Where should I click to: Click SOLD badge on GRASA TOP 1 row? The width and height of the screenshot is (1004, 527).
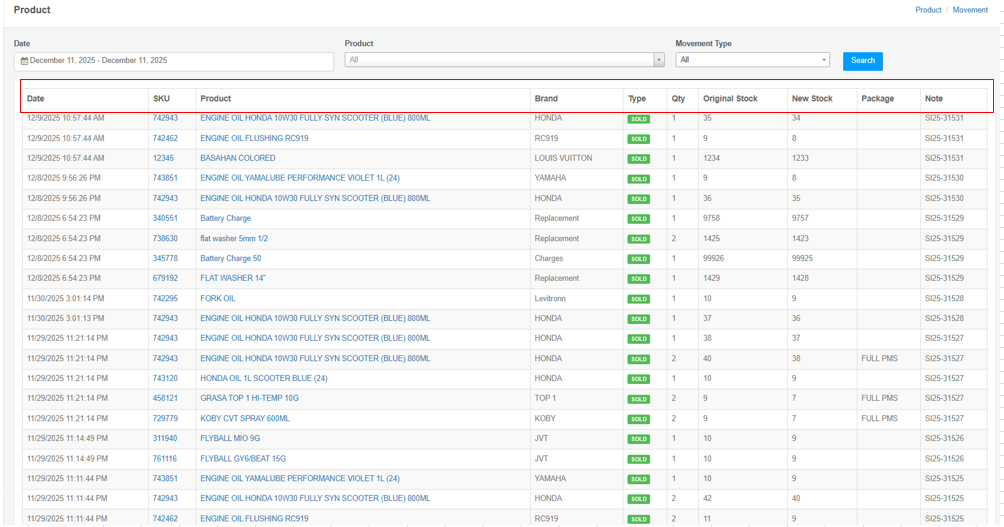638,399
